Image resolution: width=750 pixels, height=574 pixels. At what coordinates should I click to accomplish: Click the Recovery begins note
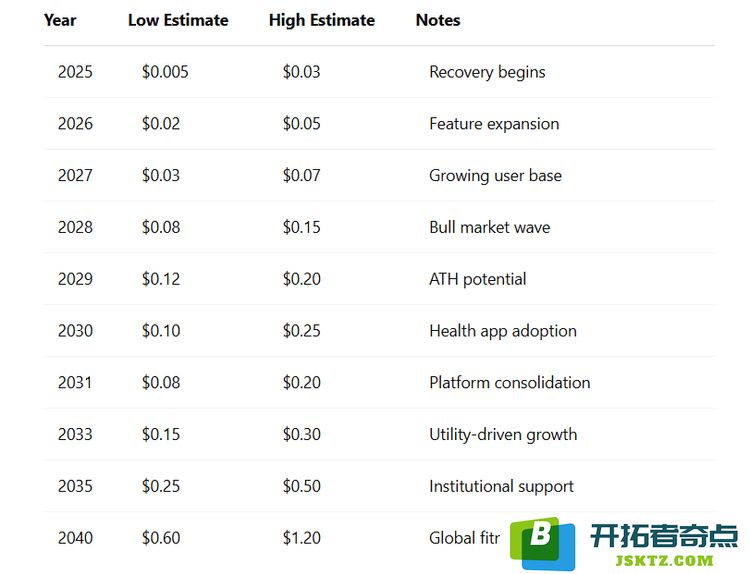pos(487,72)
